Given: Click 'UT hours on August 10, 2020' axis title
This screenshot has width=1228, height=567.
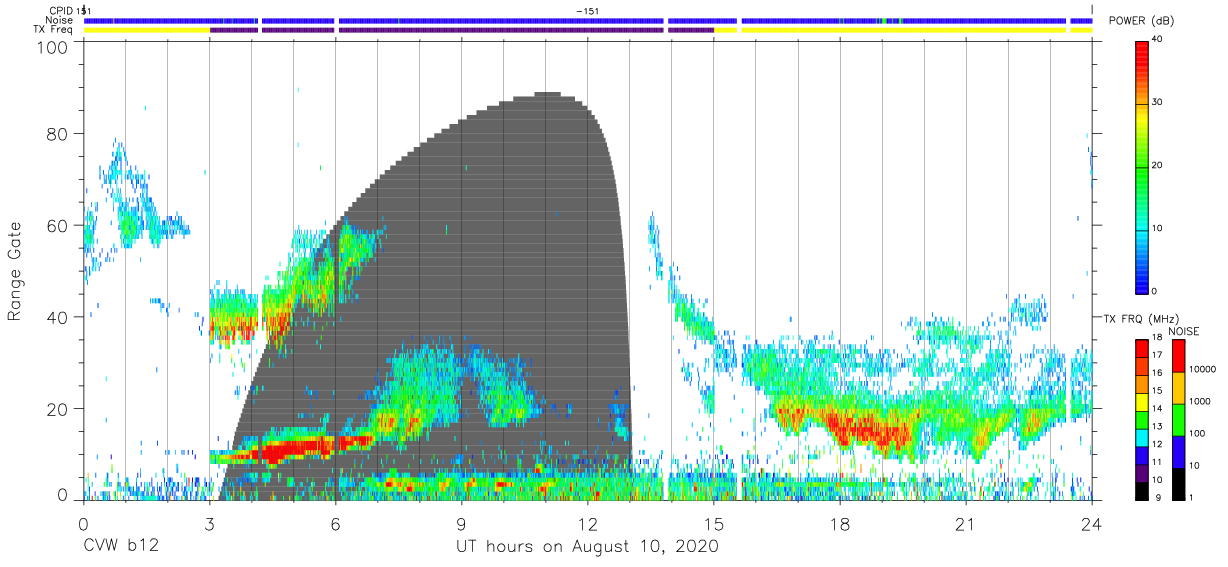Looking at the screenshot, I should [587, 547].
